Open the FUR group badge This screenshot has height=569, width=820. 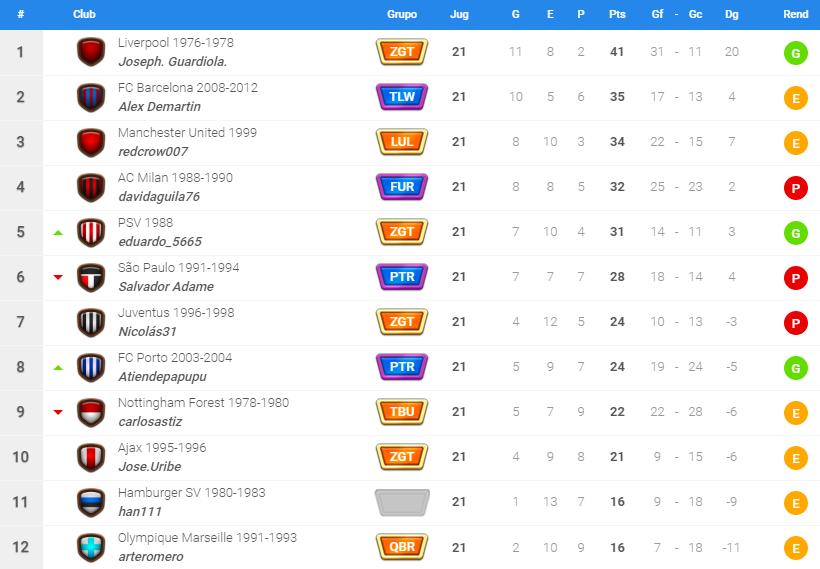(402, 187)
